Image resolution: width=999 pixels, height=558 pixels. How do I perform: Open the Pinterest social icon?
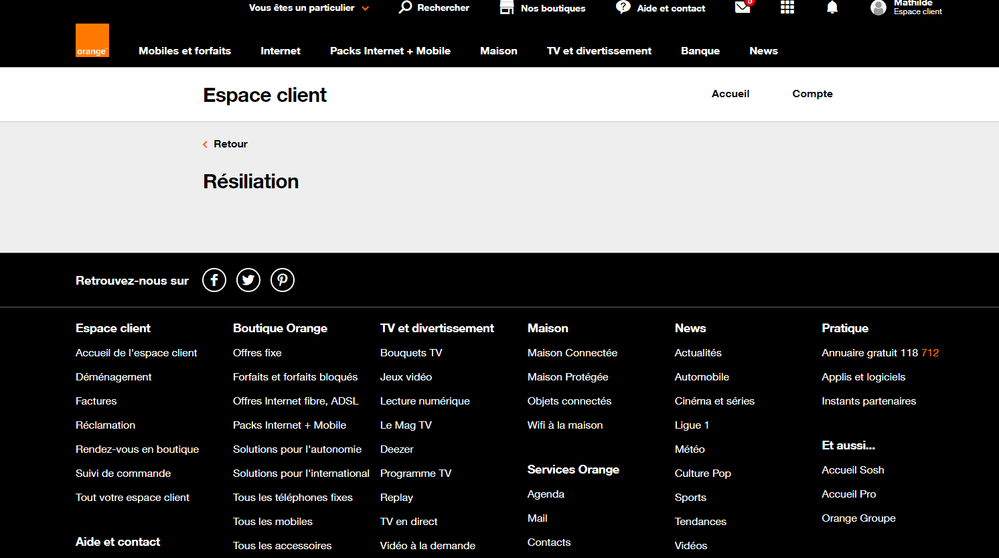point(283,280)
